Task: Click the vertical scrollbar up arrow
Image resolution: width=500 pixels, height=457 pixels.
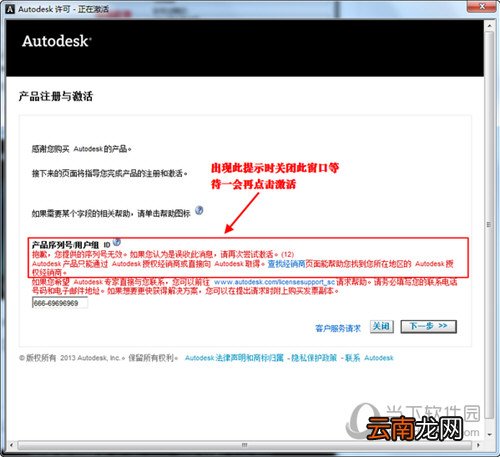Action: 489,26
